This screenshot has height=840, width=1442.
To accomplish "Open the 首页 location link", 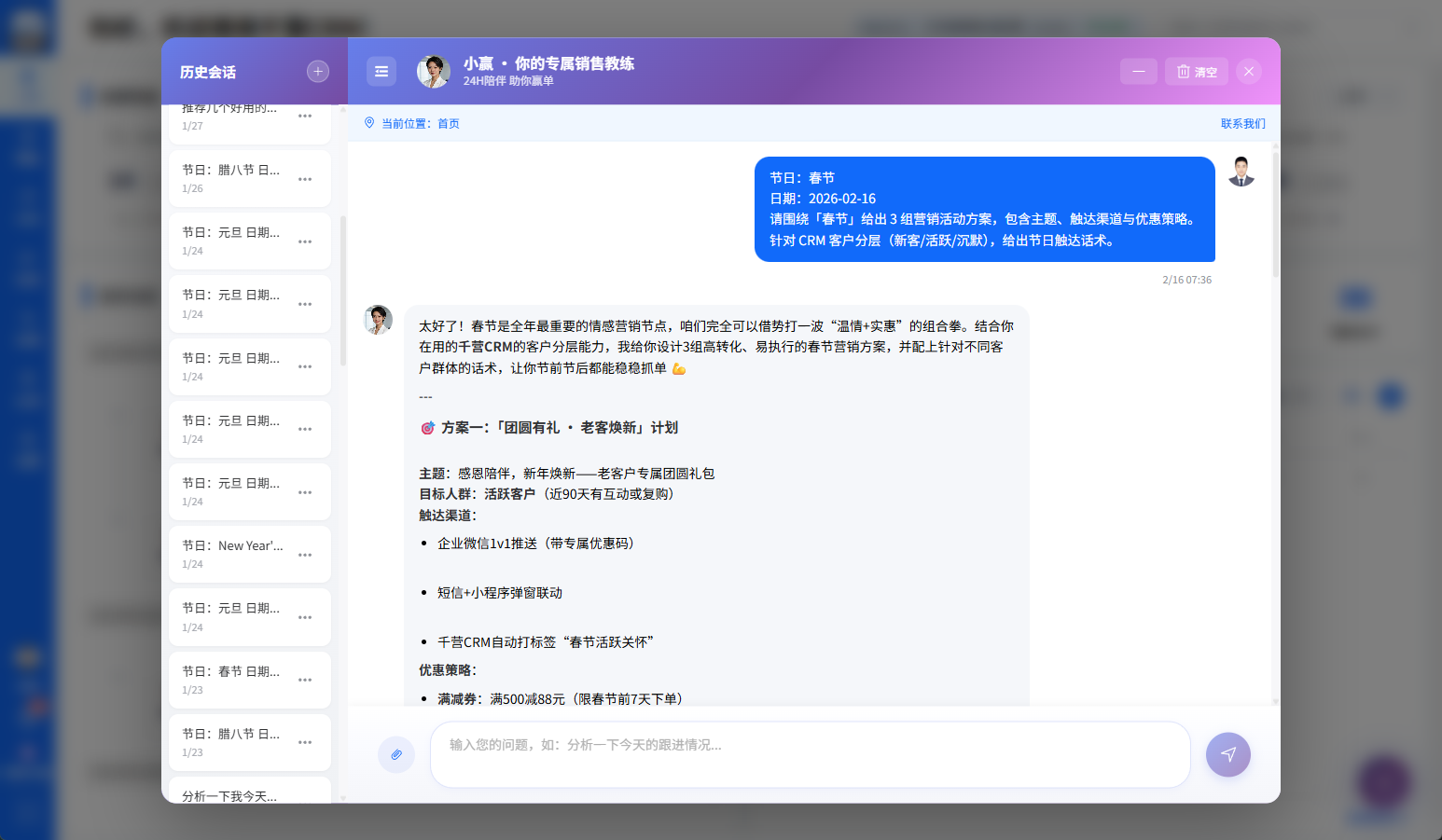I will [x=449, y=123].
